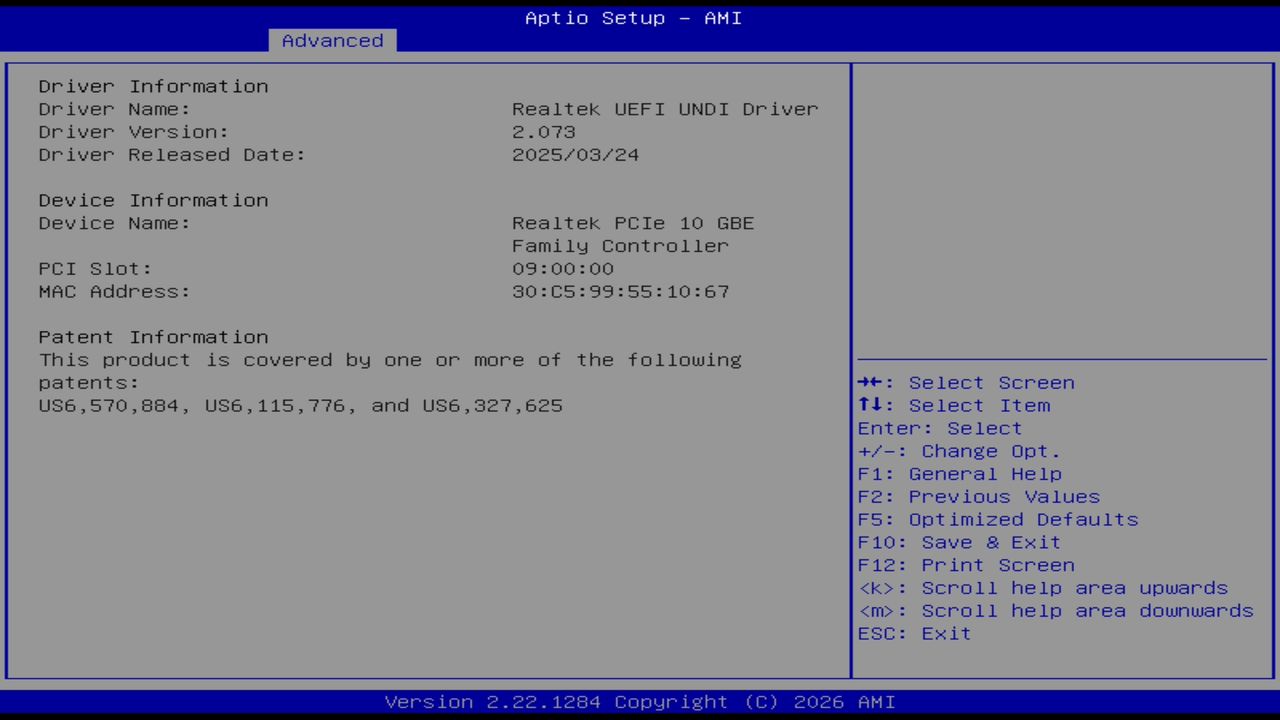Click the F5: Optimized Defaults entry
Viewport: 1280px width, 720px height.
pos(998,520)
